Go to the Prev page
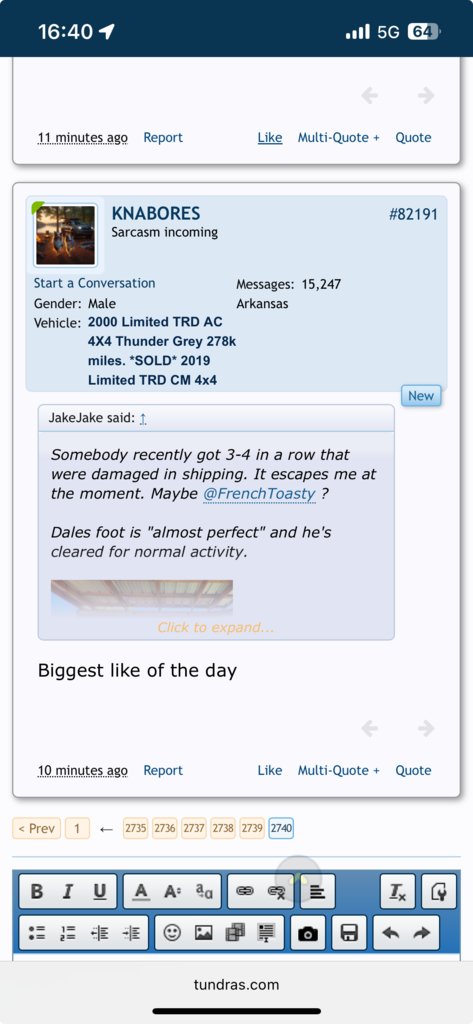 click(x=37, y=828)
